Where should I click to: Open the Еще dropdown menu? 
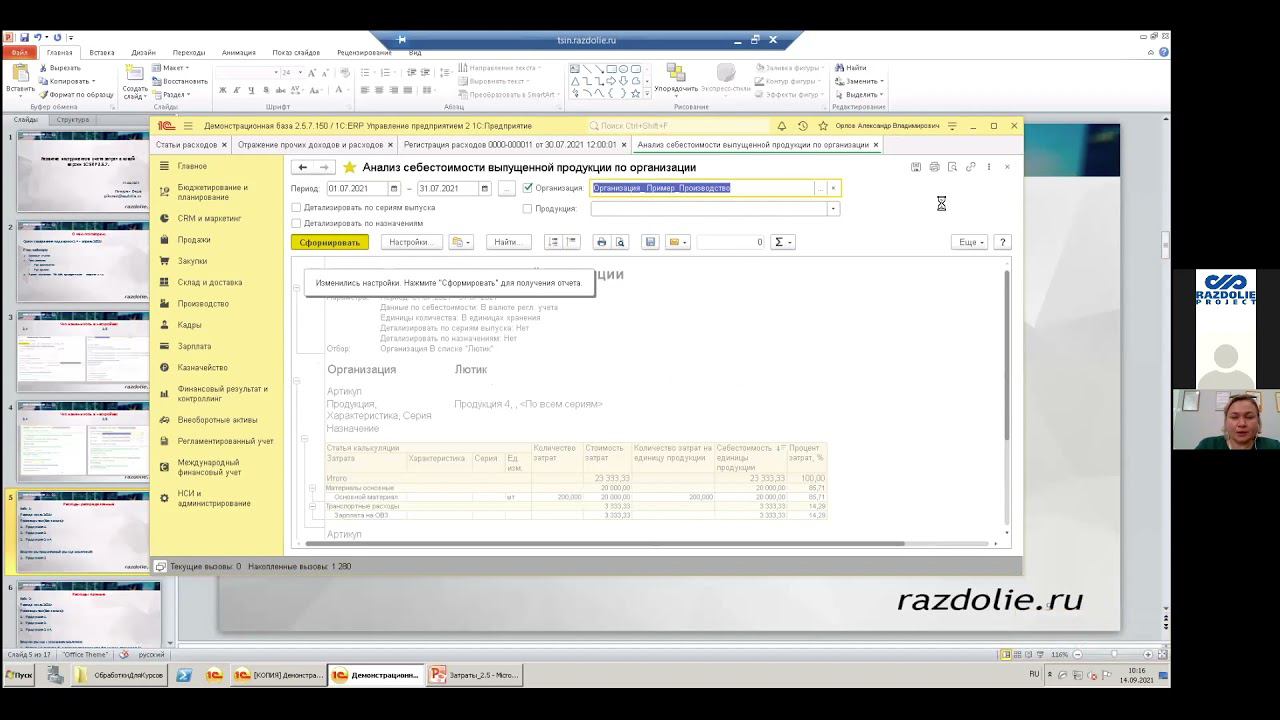pyautogui.click(x=971, y=242)
